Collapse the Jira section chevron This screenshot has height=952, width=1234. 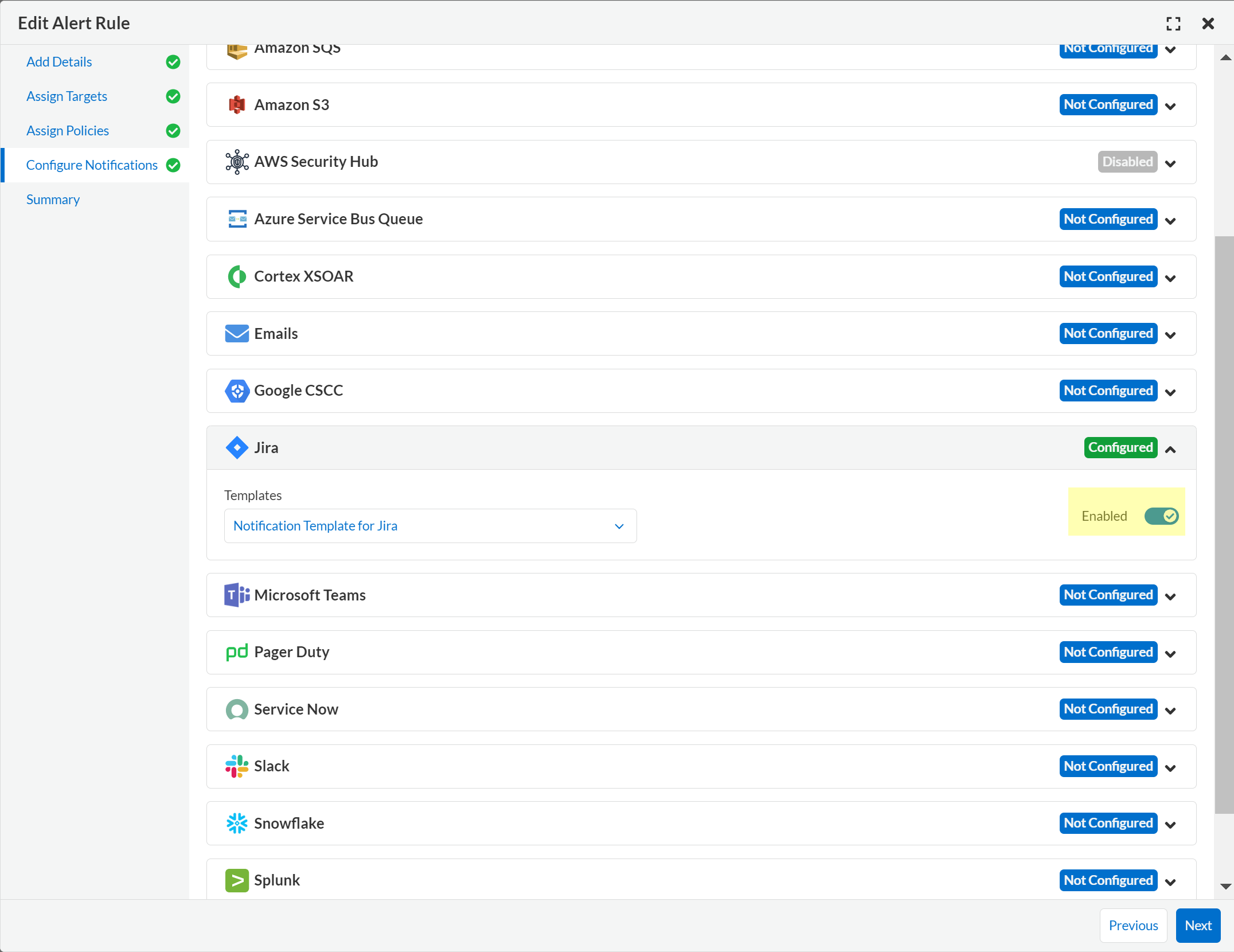point(1171,449)
